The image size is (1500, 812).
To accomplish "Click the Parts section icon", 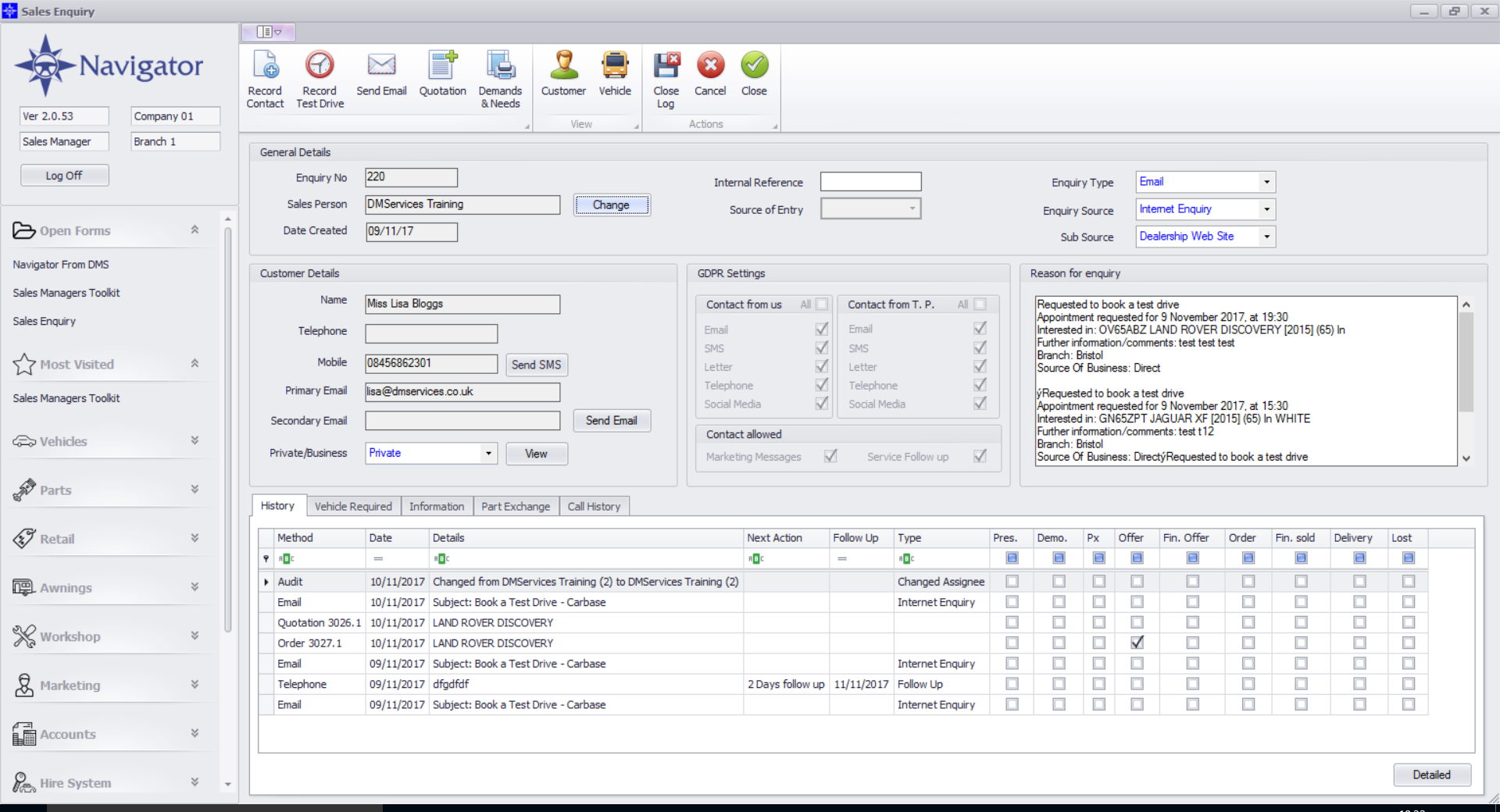I will [x=24, y=490].
